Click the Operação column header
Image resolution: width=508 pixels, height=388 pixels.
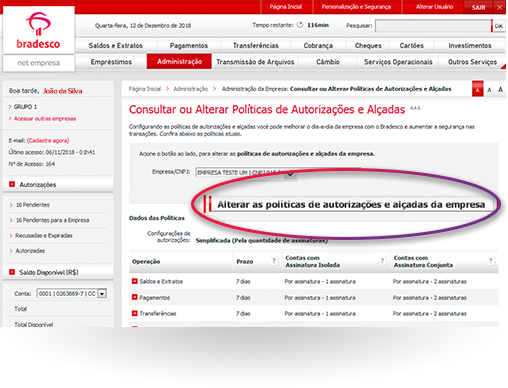click(146, 262)
